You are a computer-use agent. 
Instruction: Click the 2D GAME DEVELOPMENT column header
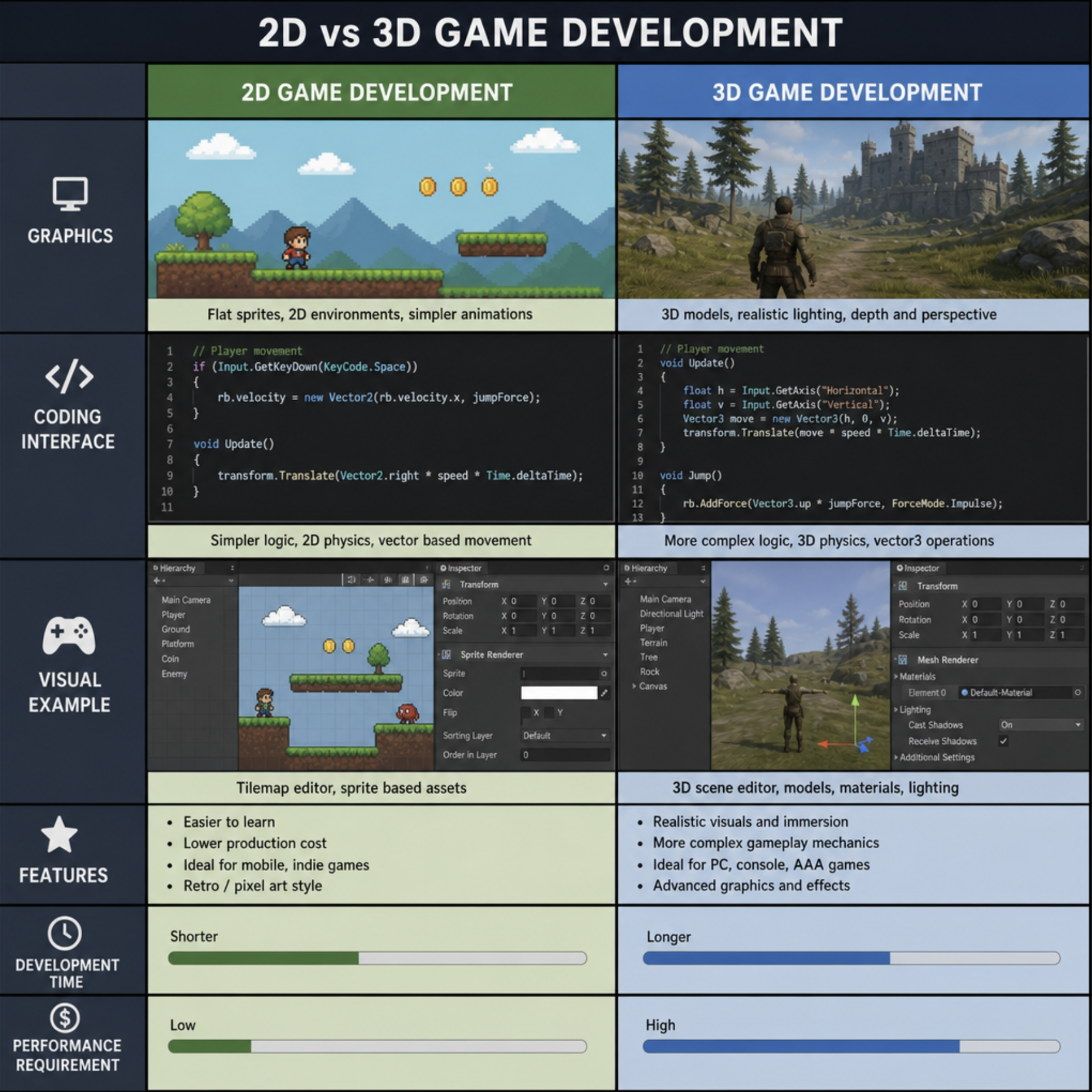381,91
